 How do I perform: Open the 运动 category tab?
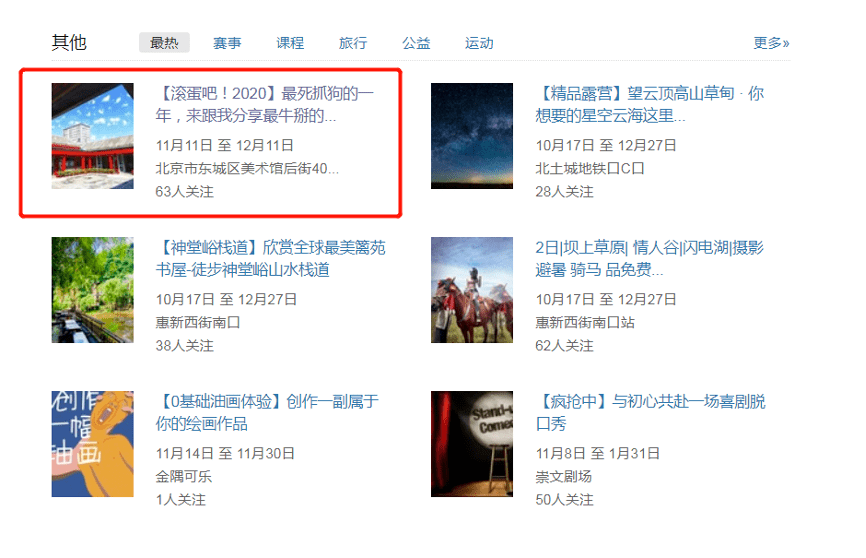point(479,43)
